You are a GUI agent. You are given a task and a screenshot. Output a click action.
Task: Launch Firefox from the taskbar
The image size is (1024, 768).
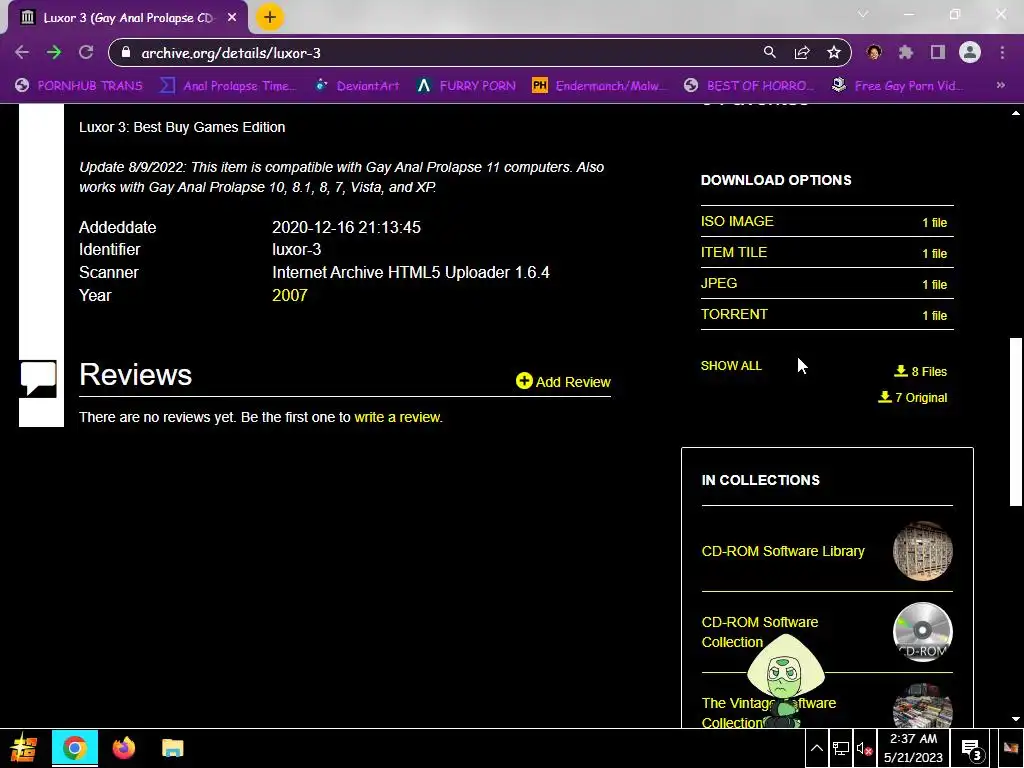[x=123, y=748]
